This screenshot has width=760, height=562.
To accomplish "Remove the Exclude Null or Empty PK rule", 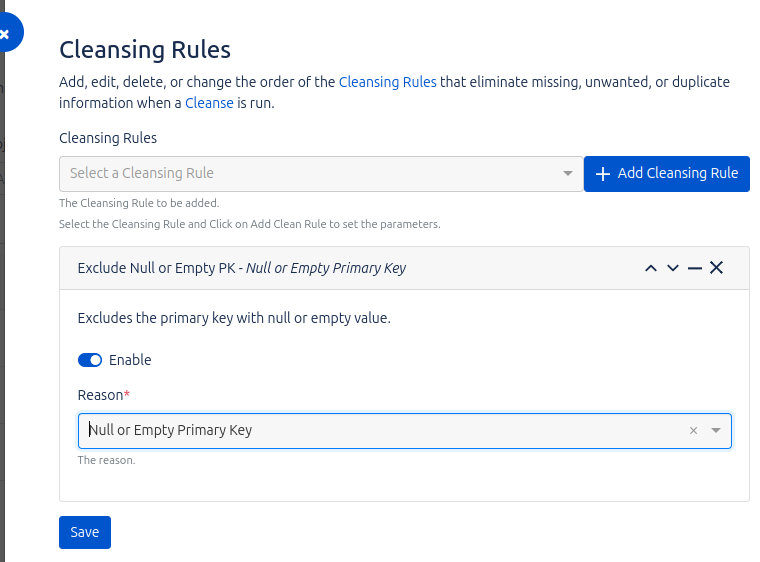I will [717, 268].
